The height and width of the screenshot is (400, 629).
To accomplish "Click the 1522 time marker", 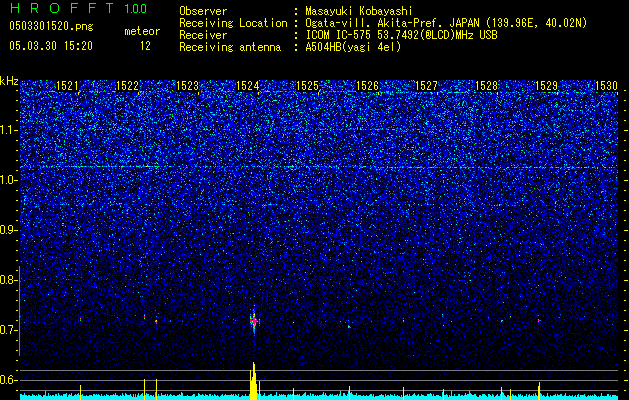I will point(127,86).
